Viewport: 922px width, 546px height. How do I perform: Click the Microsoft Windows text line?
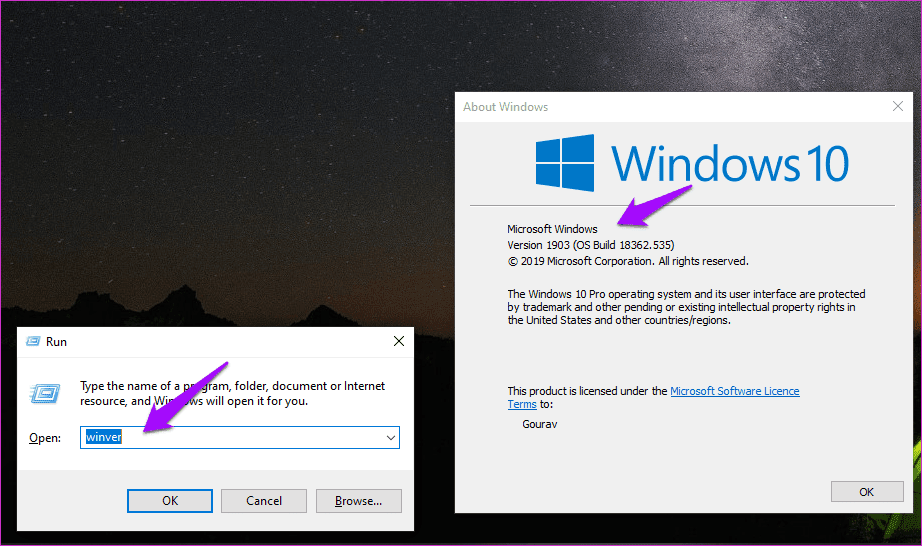[x=552, y=229]
